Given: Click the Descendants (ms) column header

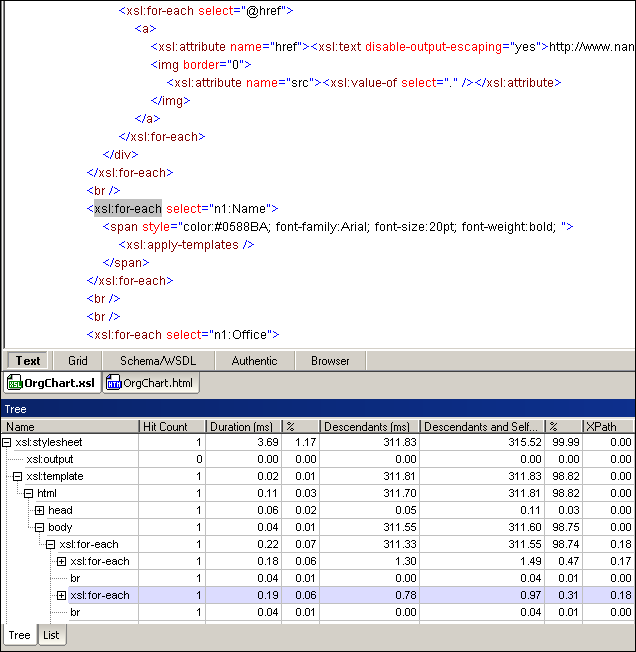Looking at the screenshot, I should click(x=368, y=427).
